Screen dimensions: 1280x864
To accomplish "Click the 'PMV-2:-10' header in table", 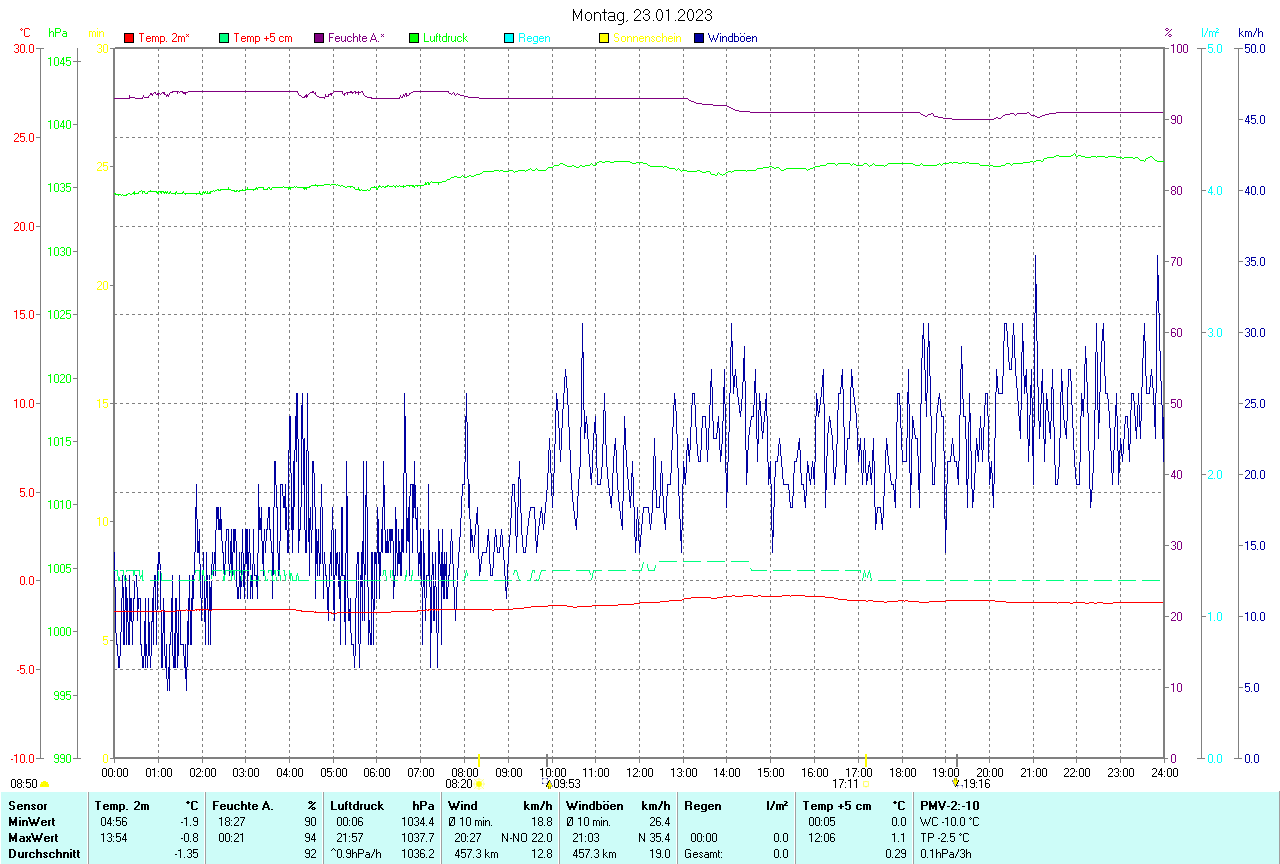I will [x=950, y=806].
